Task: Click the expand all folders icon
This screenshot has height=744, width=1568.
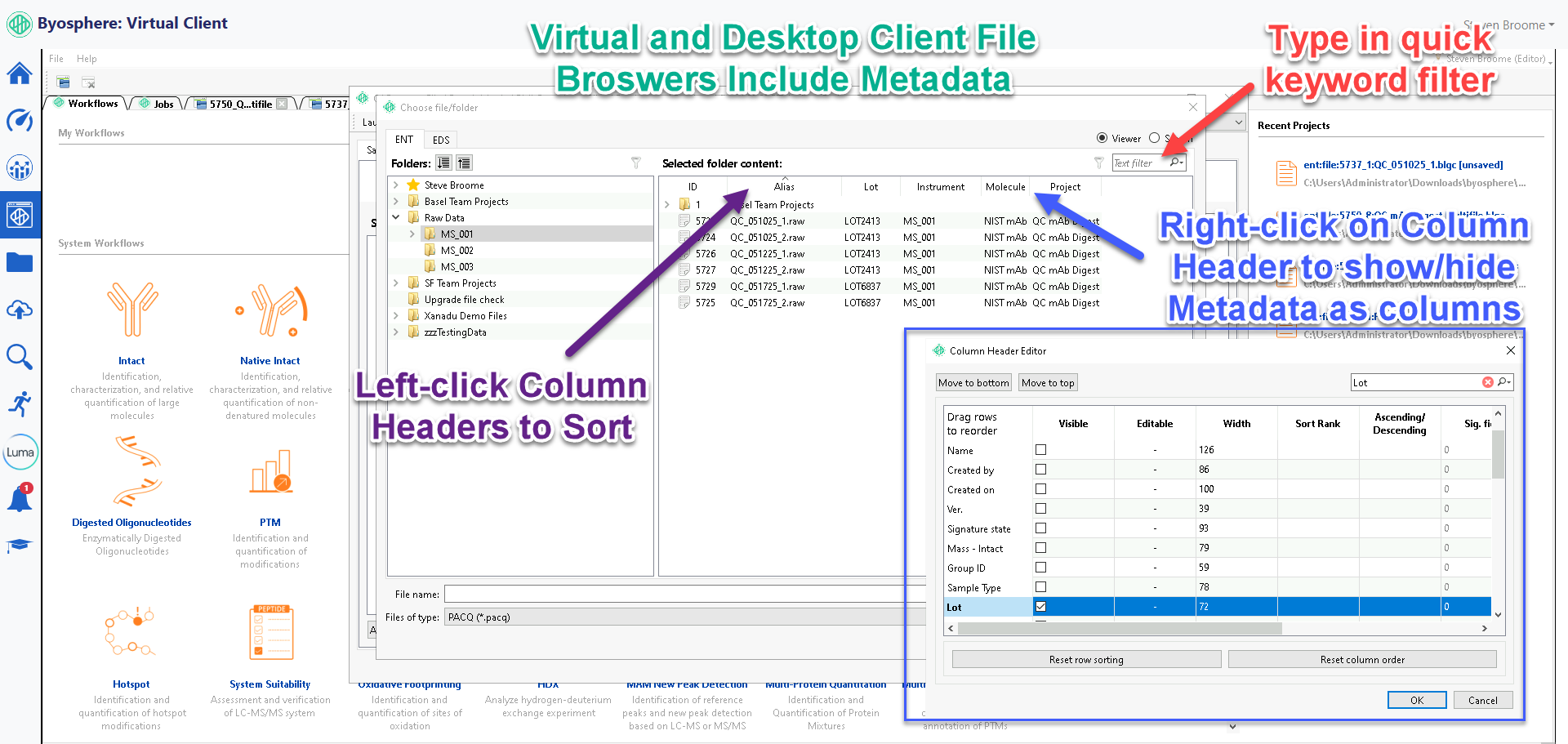Action: coord(443,163)
